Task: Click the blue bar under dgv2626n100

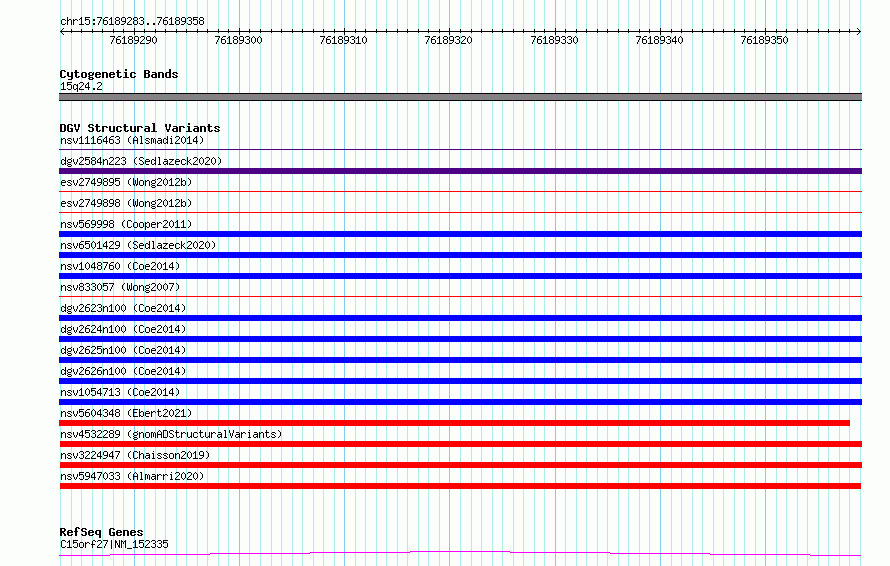Action: point(460,381)
